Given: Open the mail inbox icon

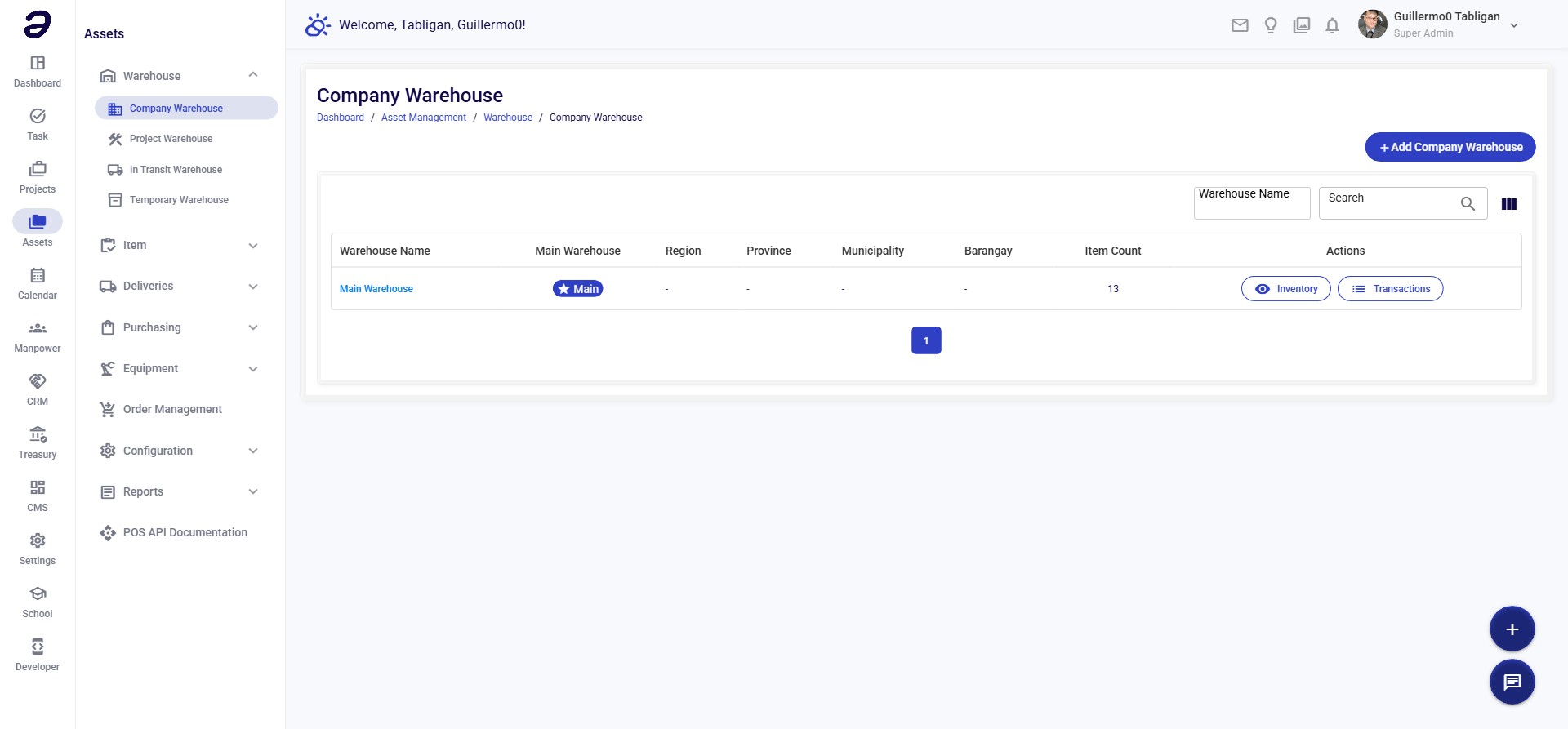Looking at the screenshot, I should (x=1240, y=25).
